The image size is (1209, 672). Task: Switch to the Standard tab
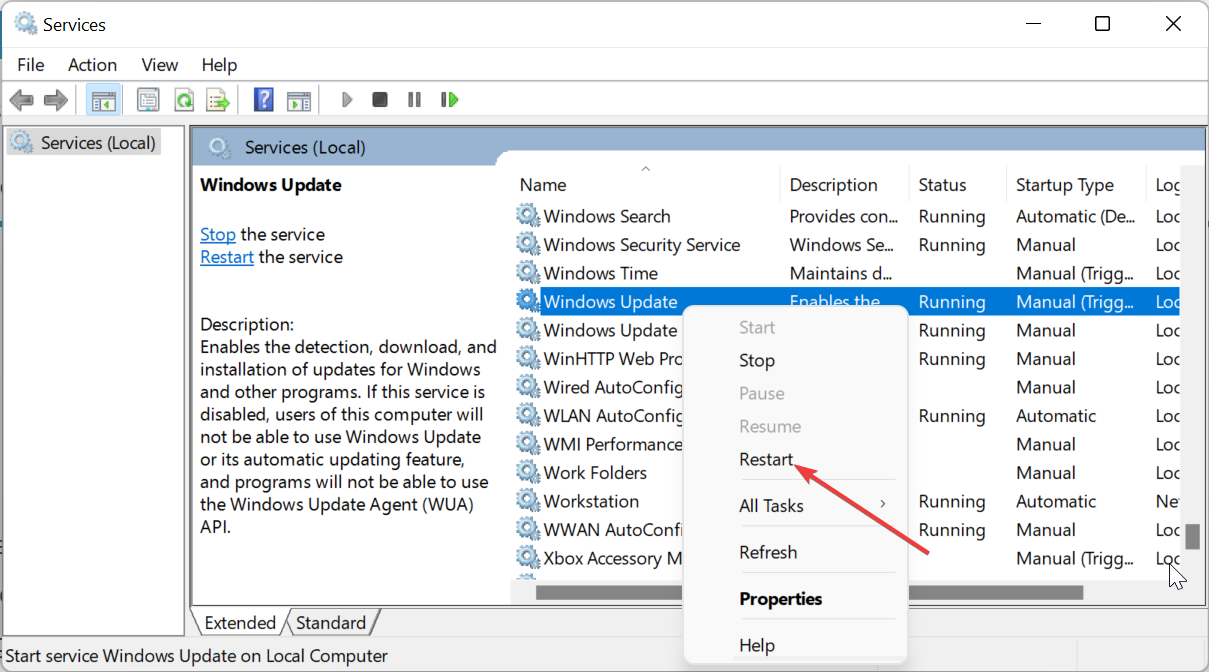coord(331,623)
